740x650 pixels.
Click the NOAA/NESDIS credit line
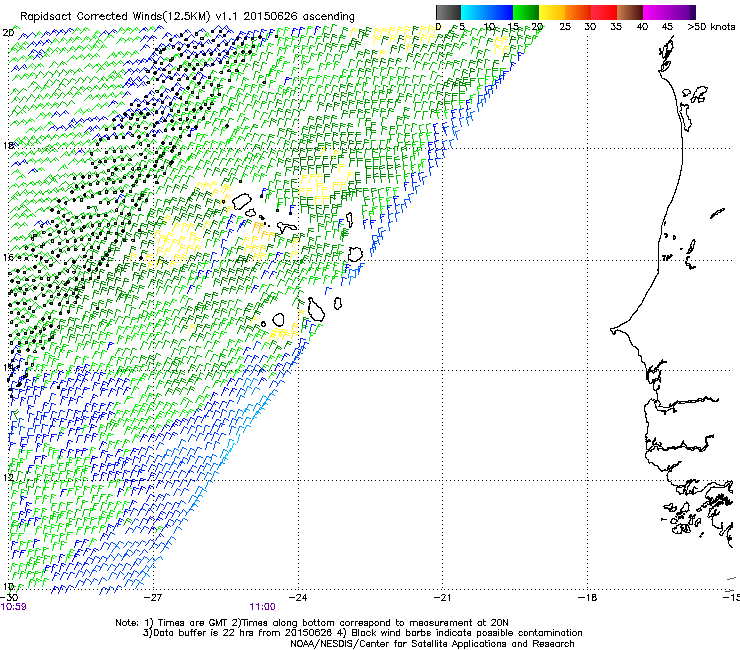click(x=432, y=644)
